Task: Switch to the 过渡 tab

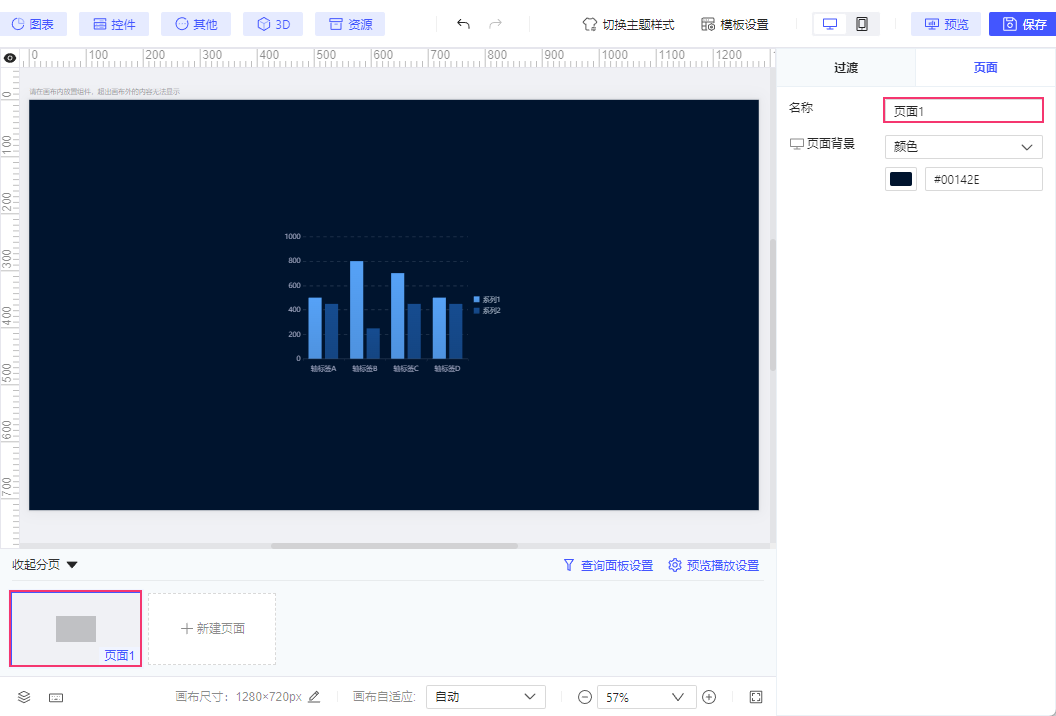Action: tap(846, 67)
